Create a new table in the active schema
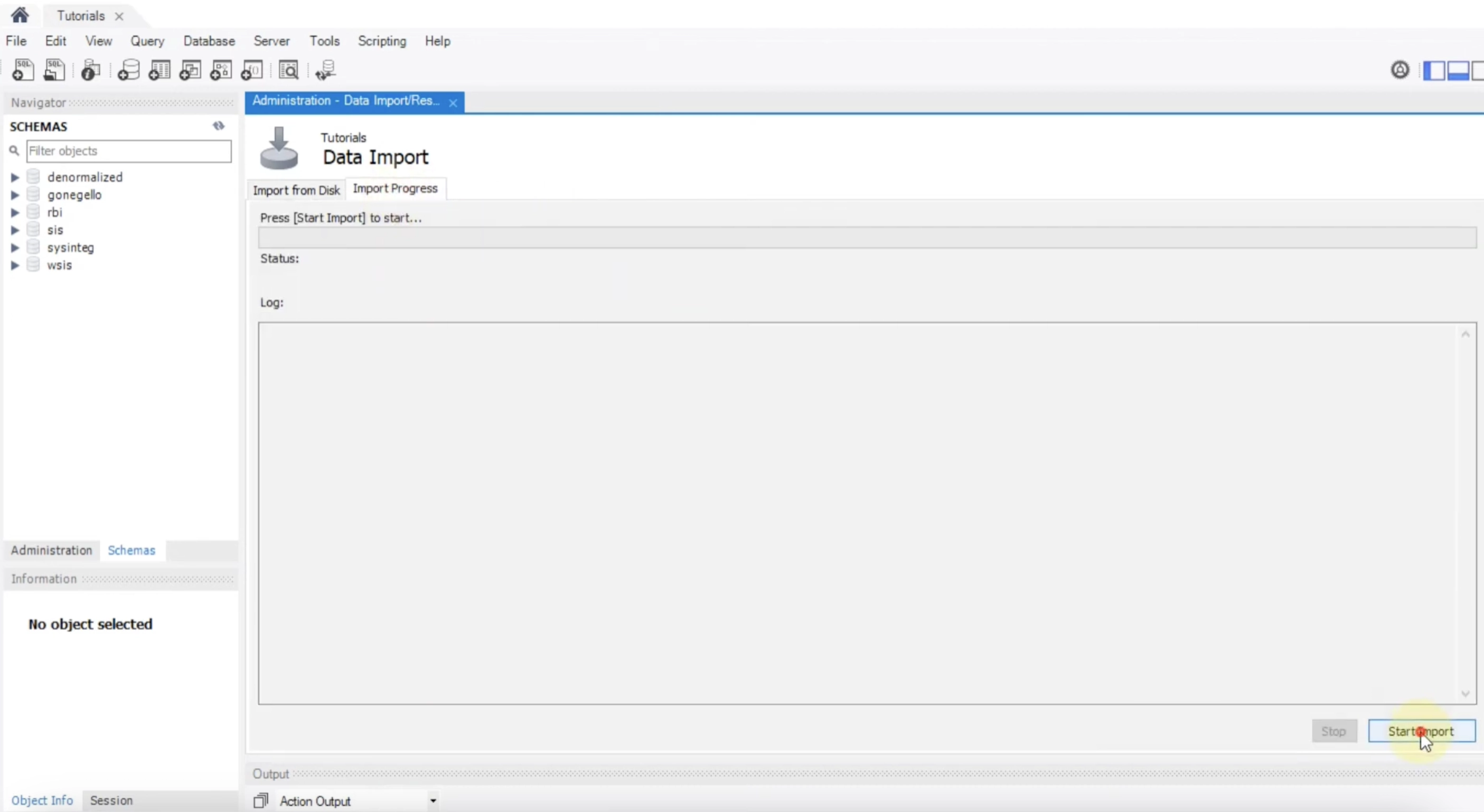1484x812 pixels. coord(159,70)
